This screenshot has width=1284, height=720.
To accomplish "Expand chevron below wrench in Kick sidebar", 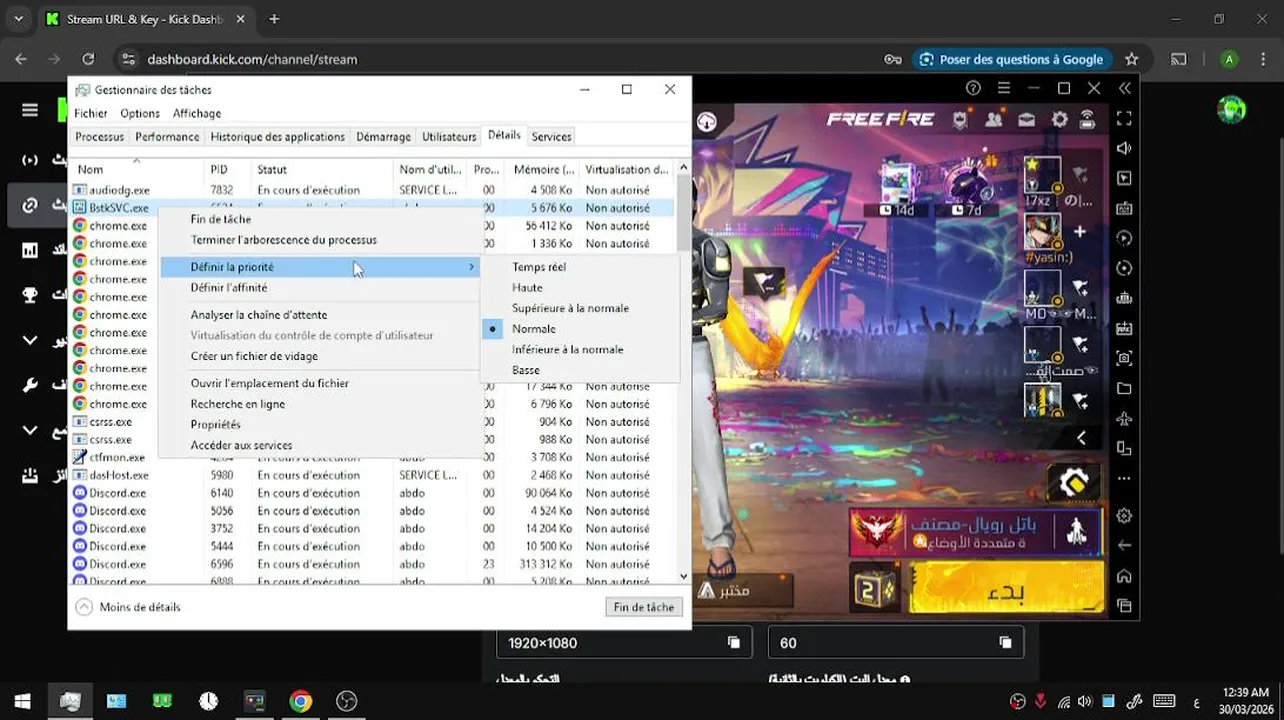I will pos(30,430).
